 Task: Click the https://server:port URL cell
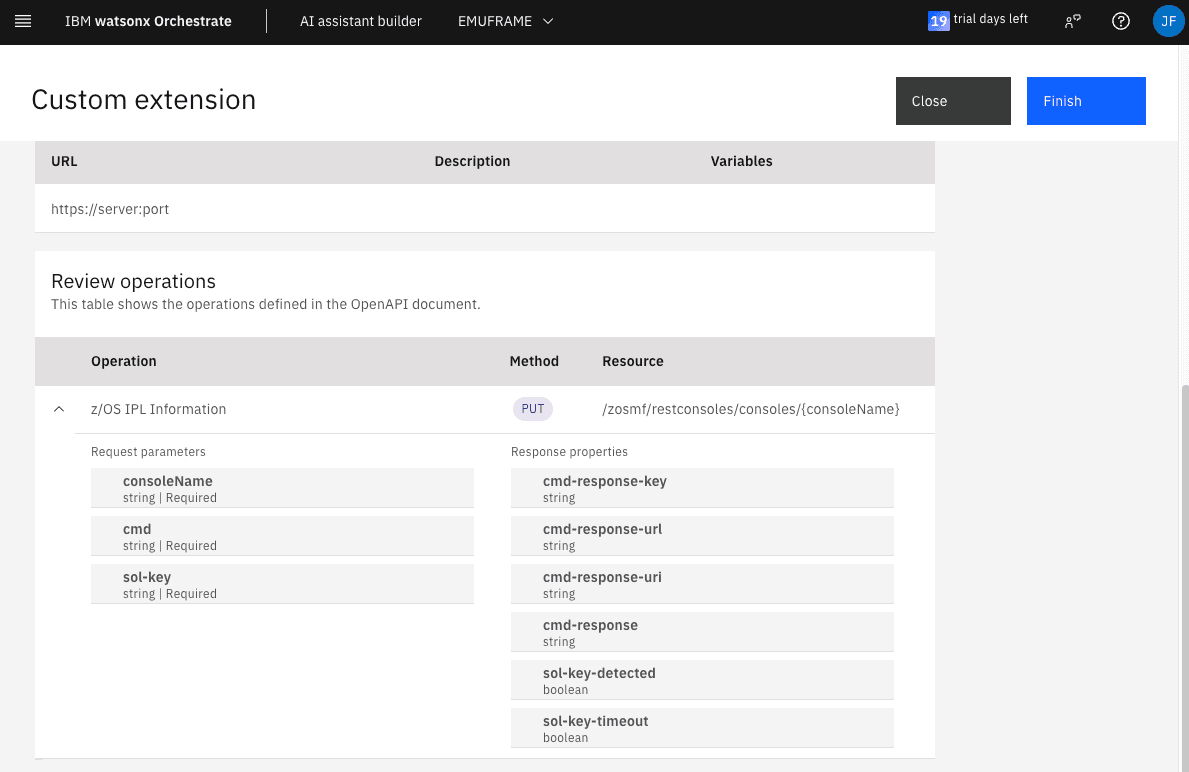pos(110,209)
